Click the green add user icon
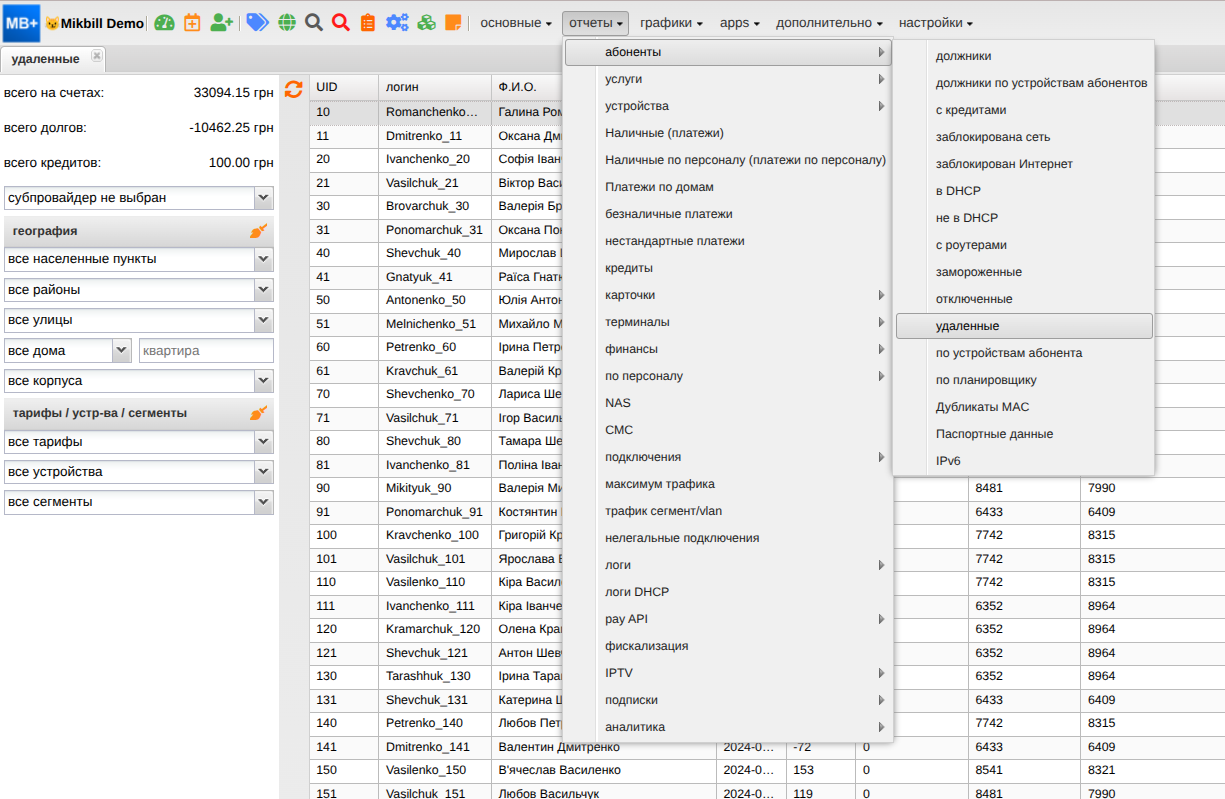 [x=221, y=22]
